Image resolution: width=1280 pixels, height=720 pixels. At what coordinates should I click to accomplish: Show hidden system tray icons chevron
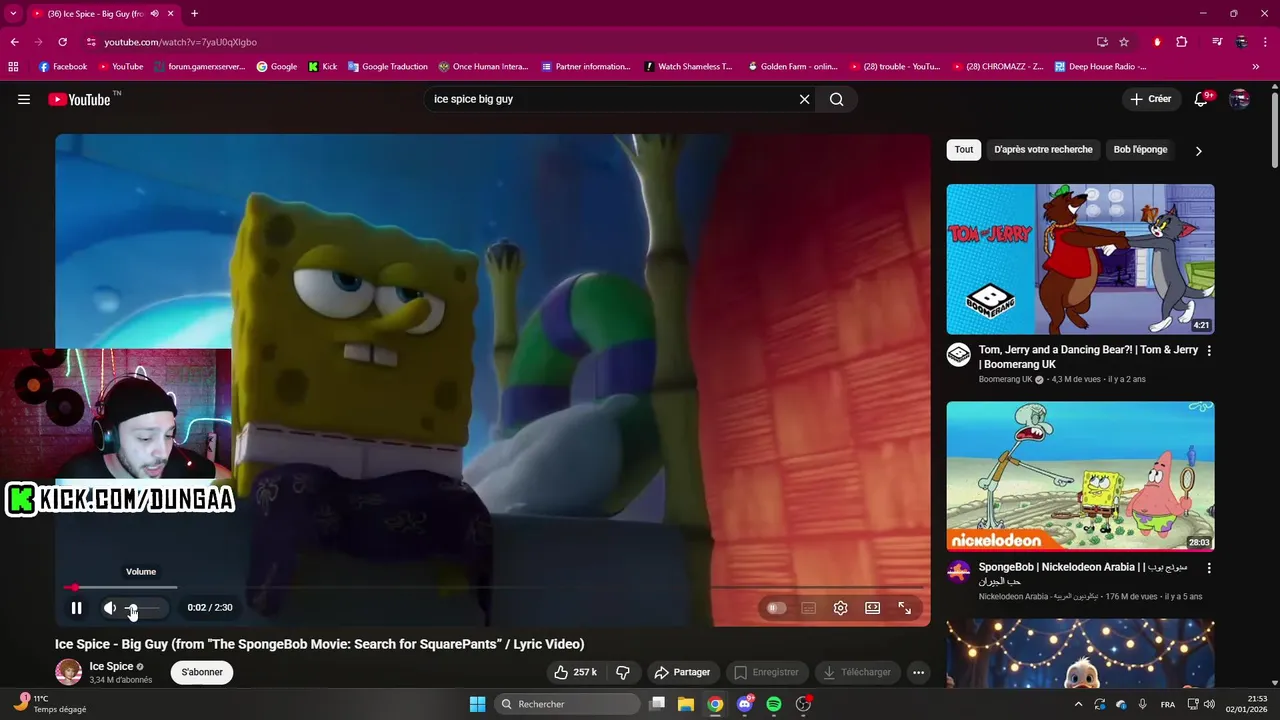point(1078,704)
